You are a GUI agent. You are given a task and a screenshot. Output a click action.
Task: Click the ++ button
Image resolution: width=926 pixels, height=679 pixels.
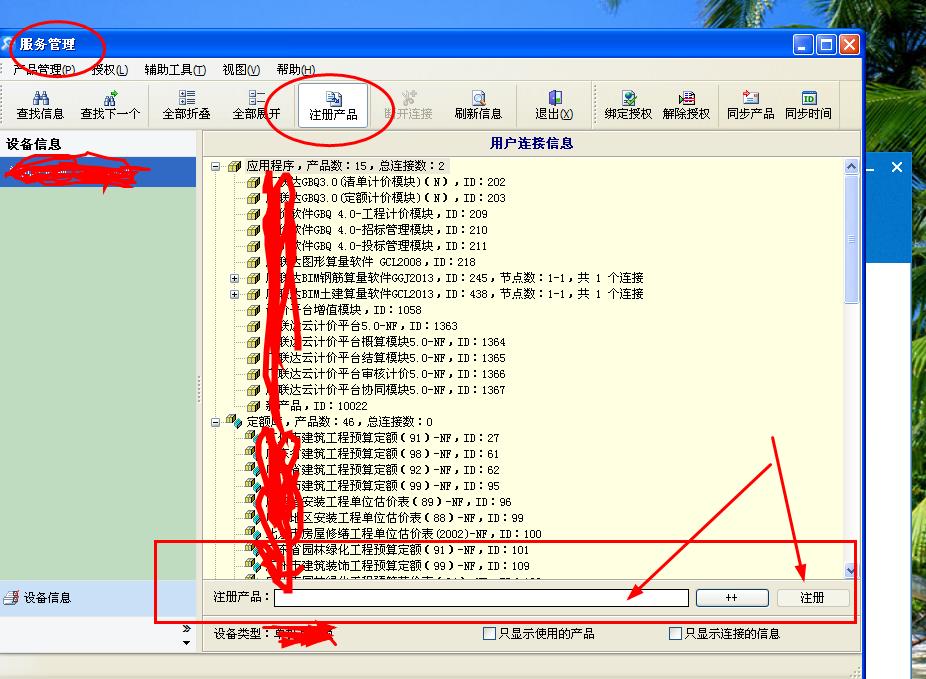click(x=732, y=598)
